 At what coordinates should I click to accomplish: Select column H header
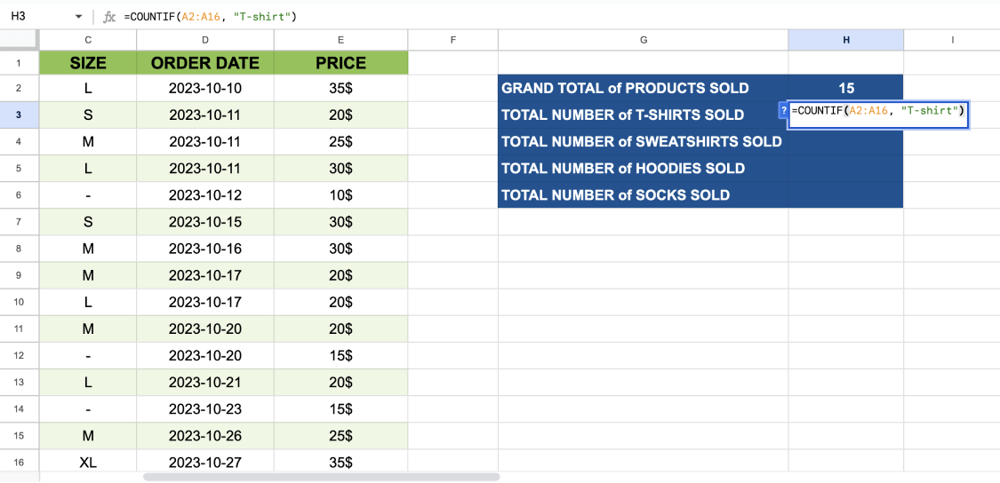click(x=845, y=39)
